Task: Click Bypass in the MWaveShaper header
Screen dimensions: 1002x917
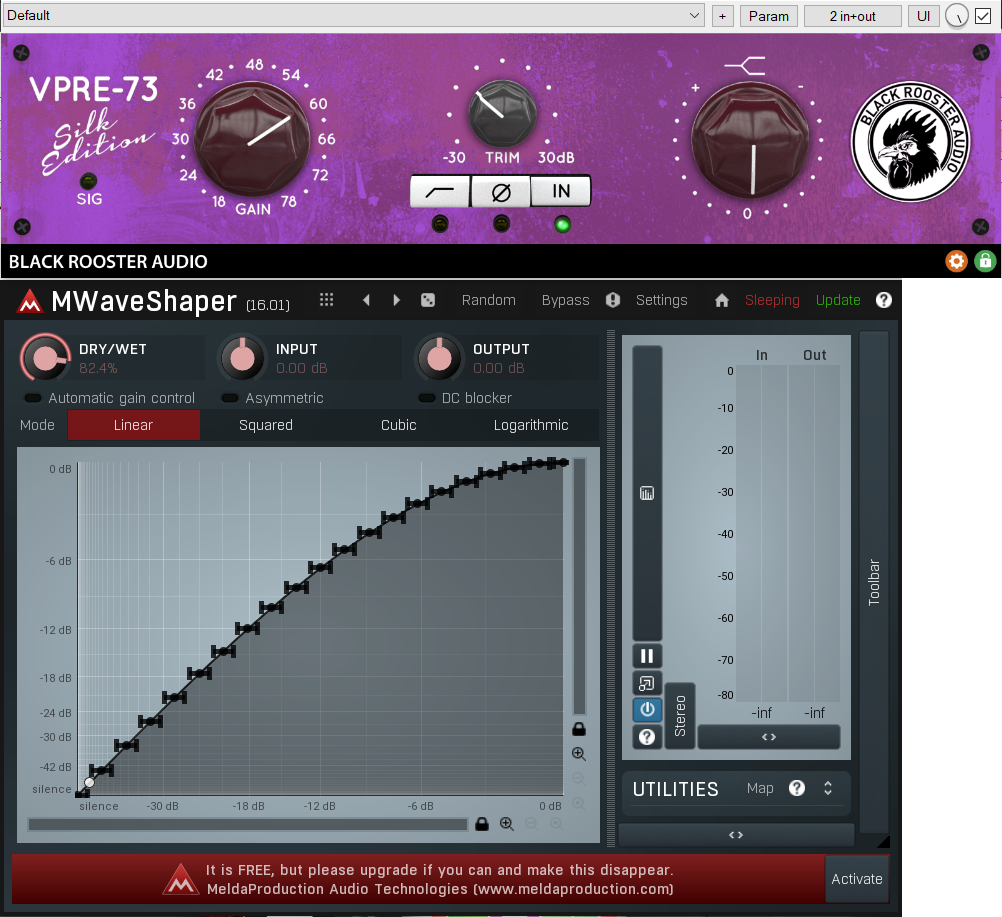Action: pos(566,300)
